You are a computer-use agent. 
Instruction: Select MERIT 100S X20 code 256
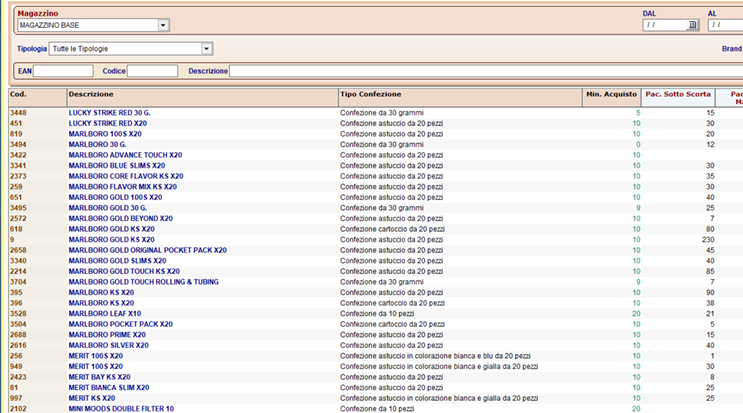pos(376,356)
